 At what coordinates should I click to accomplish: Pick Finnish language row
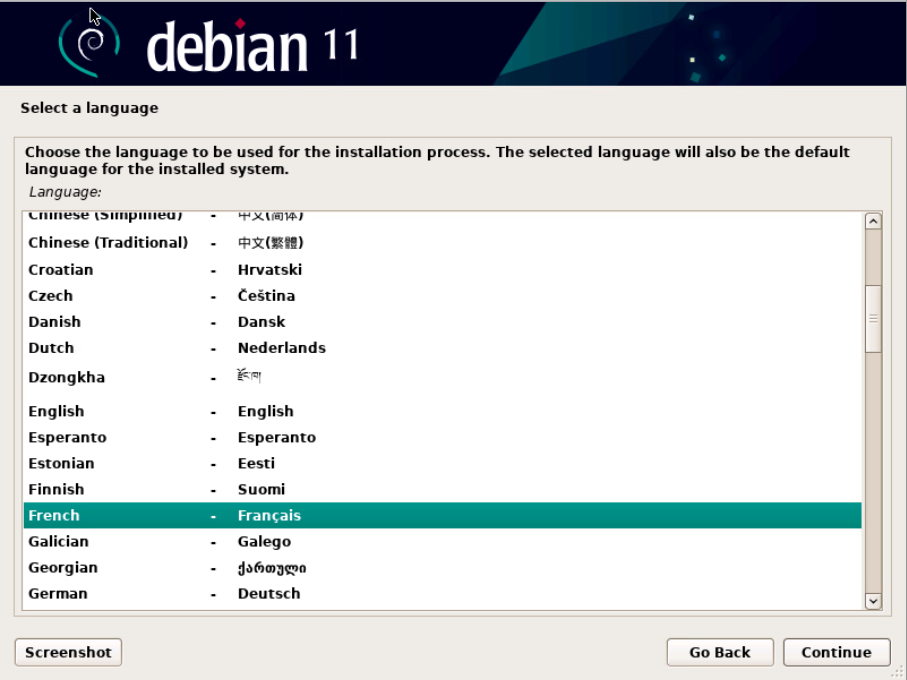click(56, 489)
